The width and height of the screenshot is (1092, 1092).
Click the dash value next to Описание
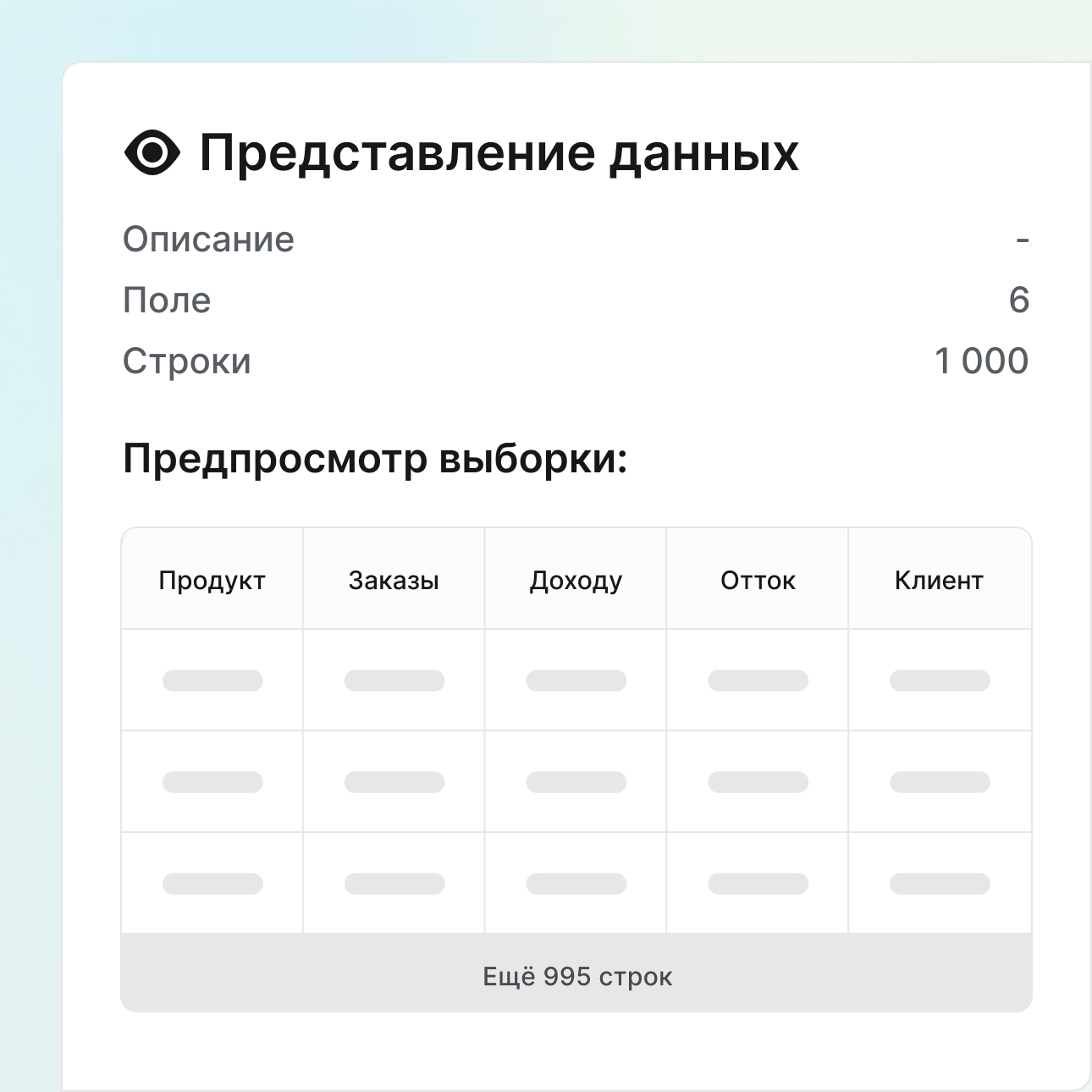point(1023,240)
